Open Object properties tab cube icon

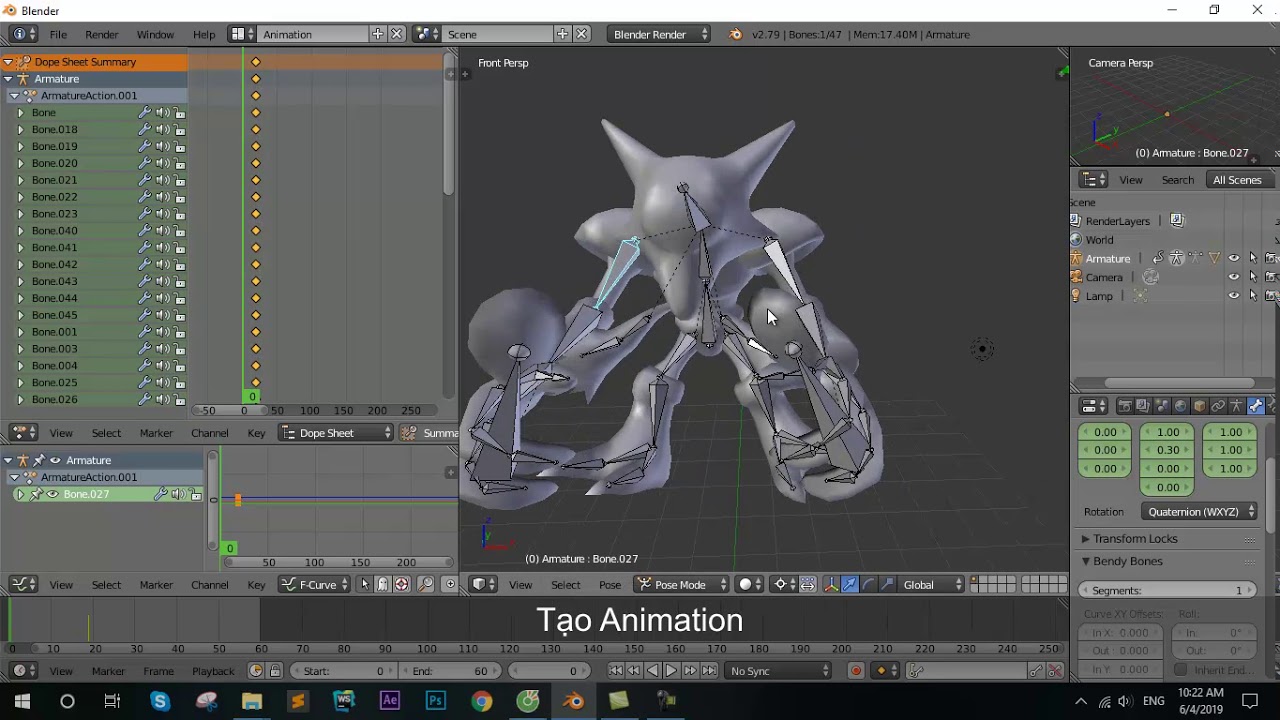point(1199,406)
